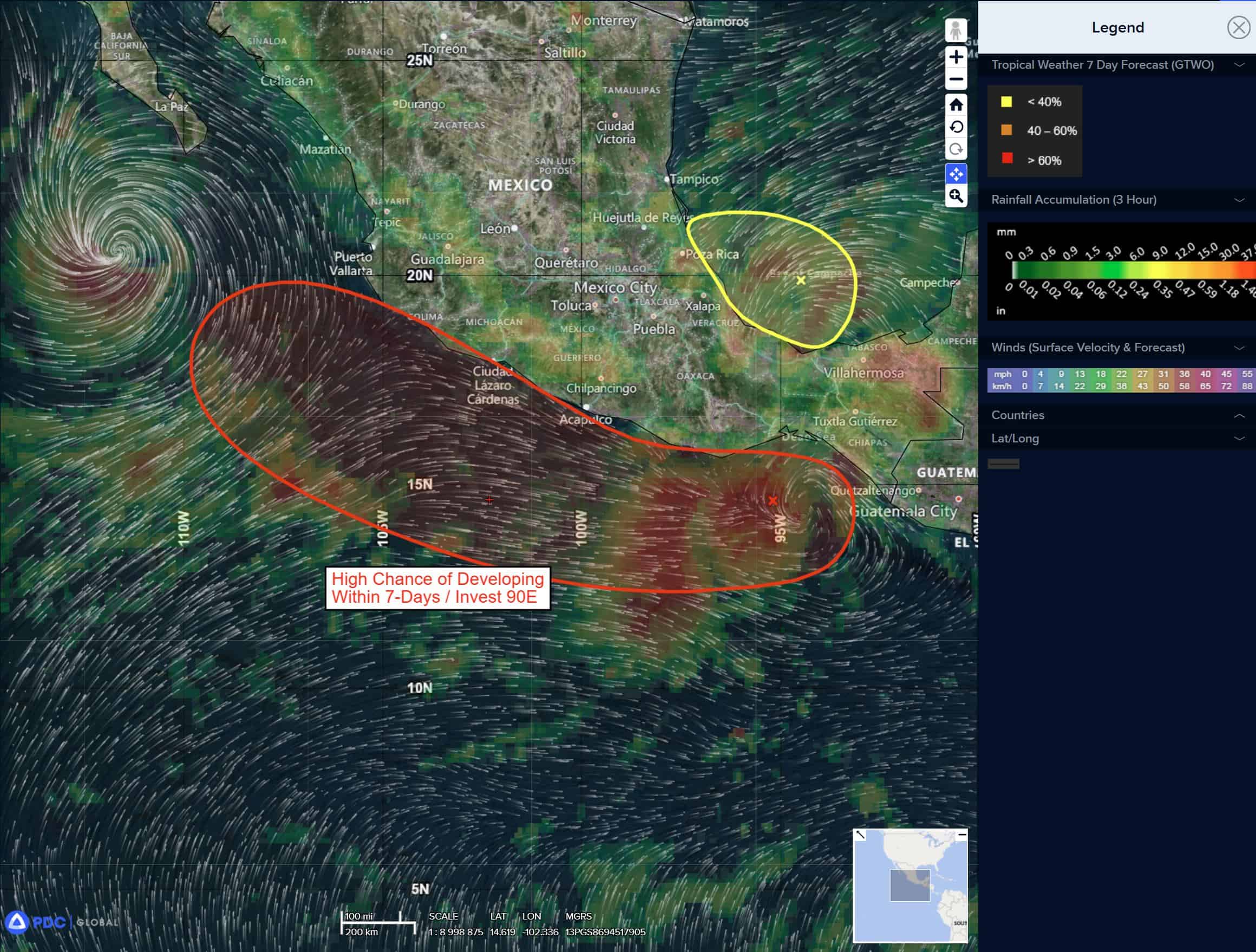Viewport: 1256px width, 952px height.
Task: Click the overview map diagonal arrow
Action: (x=860, y=834)
